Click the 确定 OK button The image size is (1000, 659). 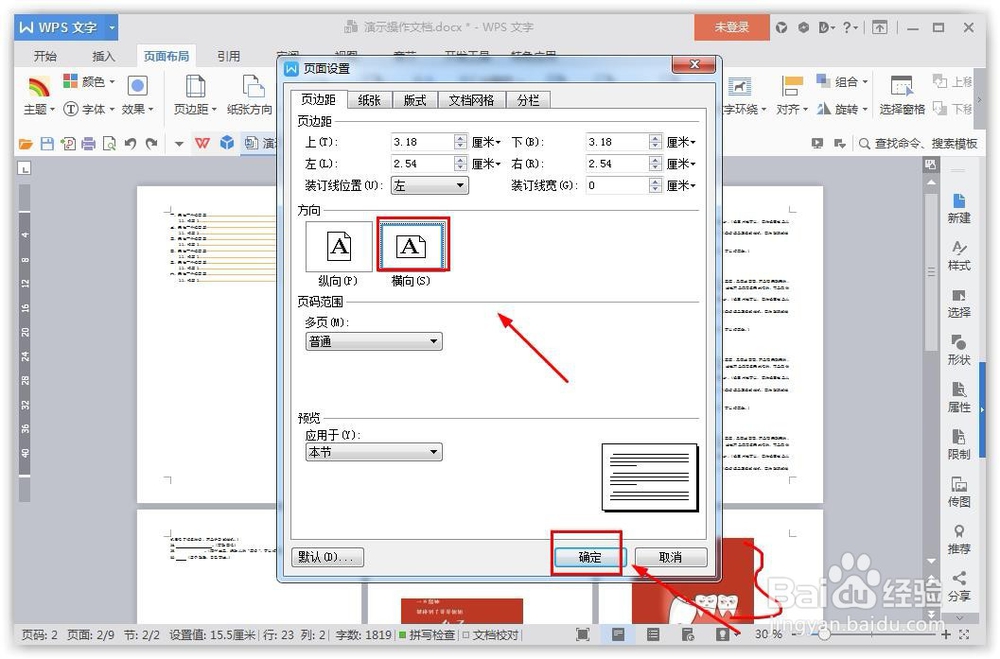click(x=589, y=557)
